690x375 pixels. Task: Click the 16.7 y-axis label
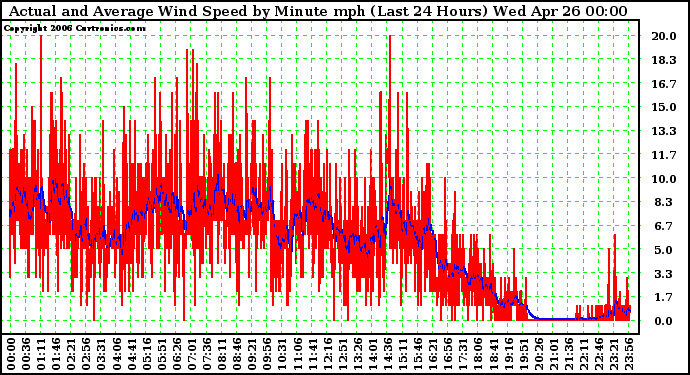664,84
